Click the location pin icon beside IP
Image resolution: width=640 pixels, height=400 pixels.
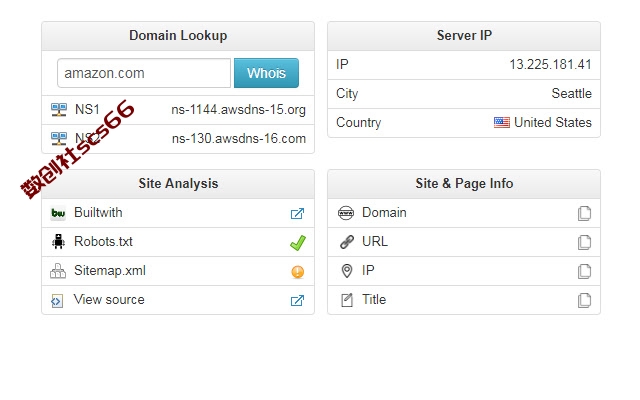[x=347, y=271]
